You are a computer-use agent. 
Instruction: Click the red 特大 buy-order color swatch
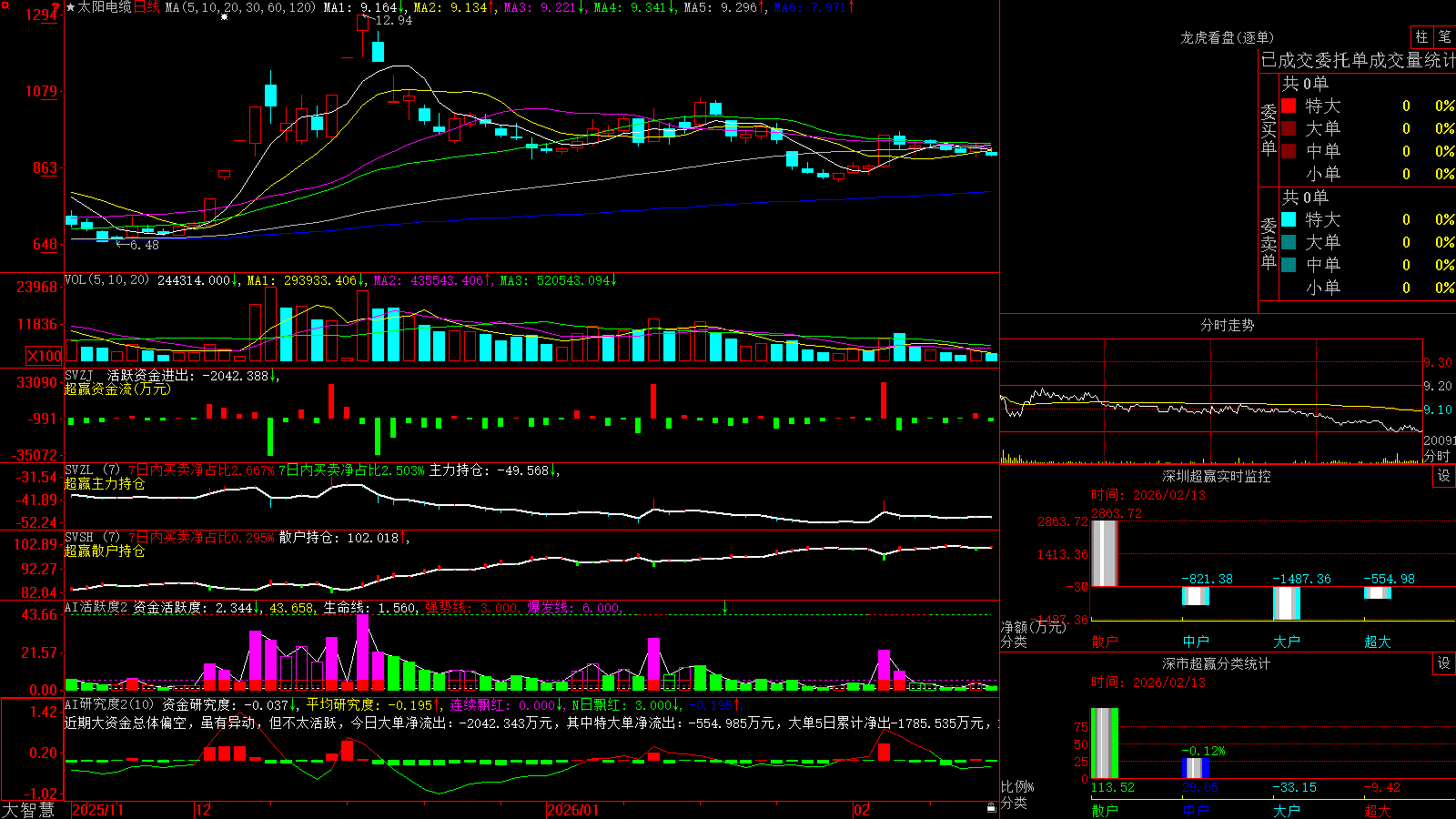click(1289, 106)
